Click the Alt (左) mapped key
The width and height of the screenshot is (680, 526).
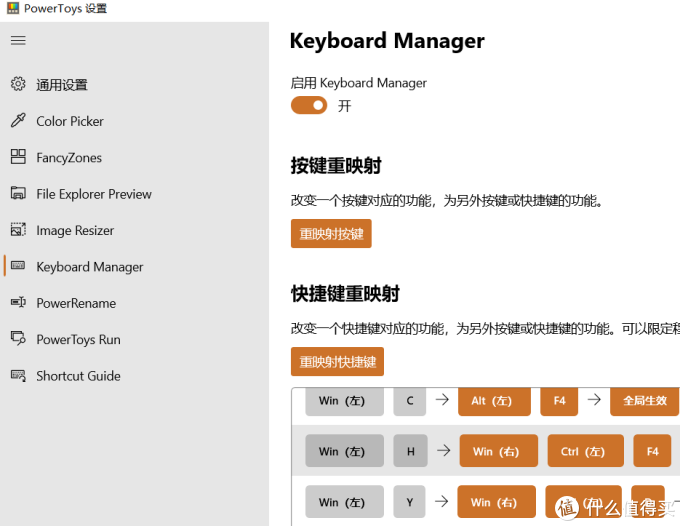pos(494,401)
